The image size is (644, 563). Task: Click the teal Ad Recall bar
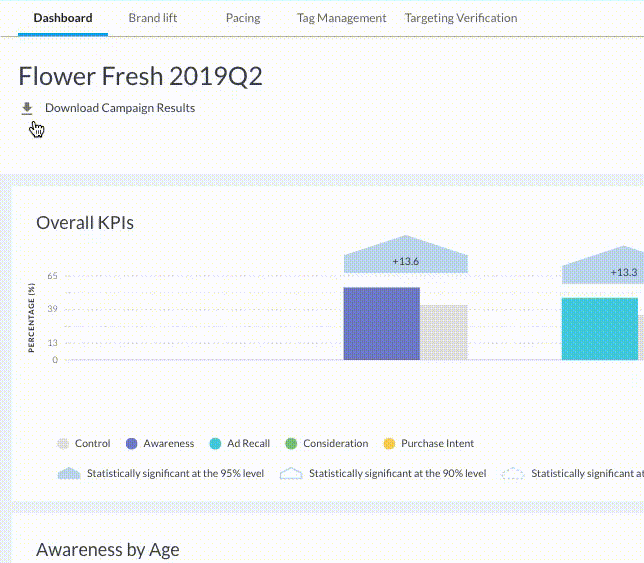click(600, 329)
